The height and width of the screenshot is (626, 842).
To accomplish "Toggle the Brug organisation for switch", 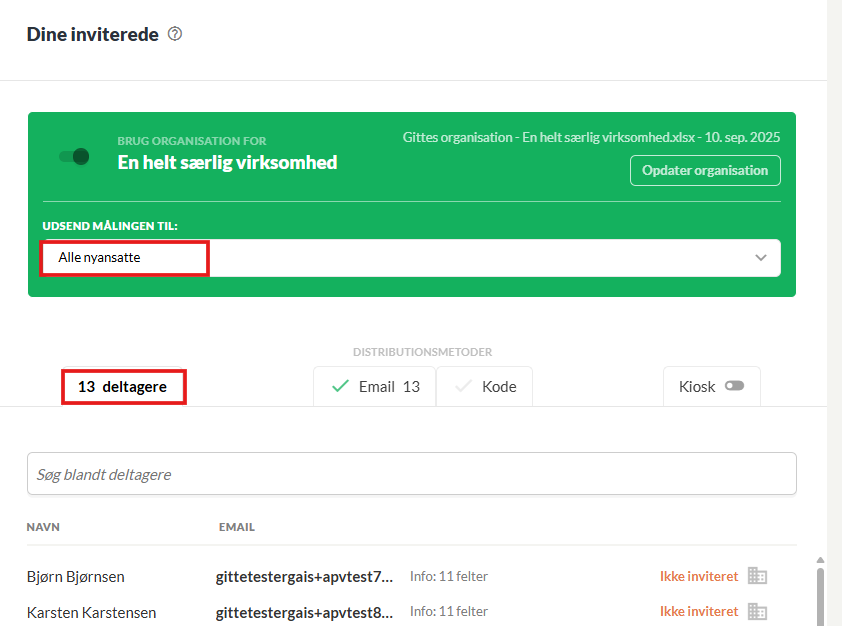I will click(74, 157).
